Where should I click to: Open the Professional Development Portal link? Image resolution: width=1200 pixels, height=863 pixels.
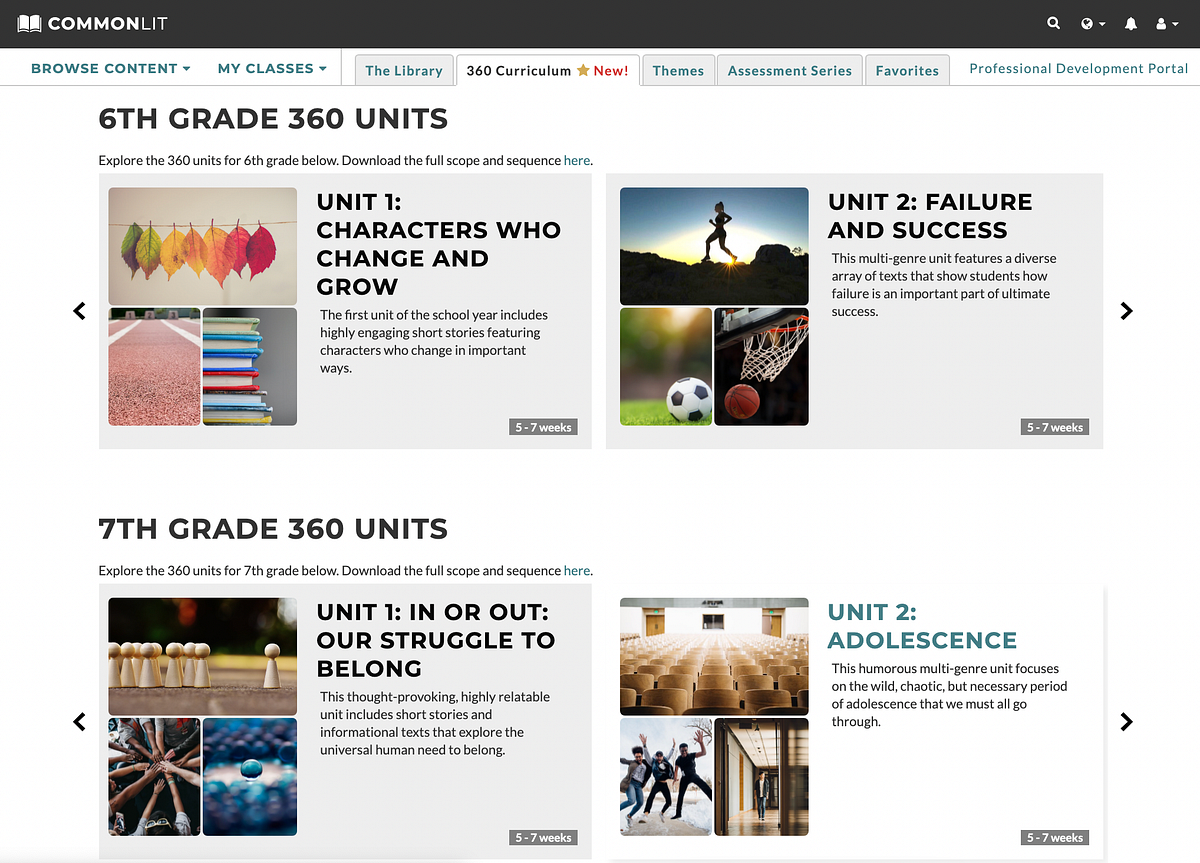(x=1078, y=68)
